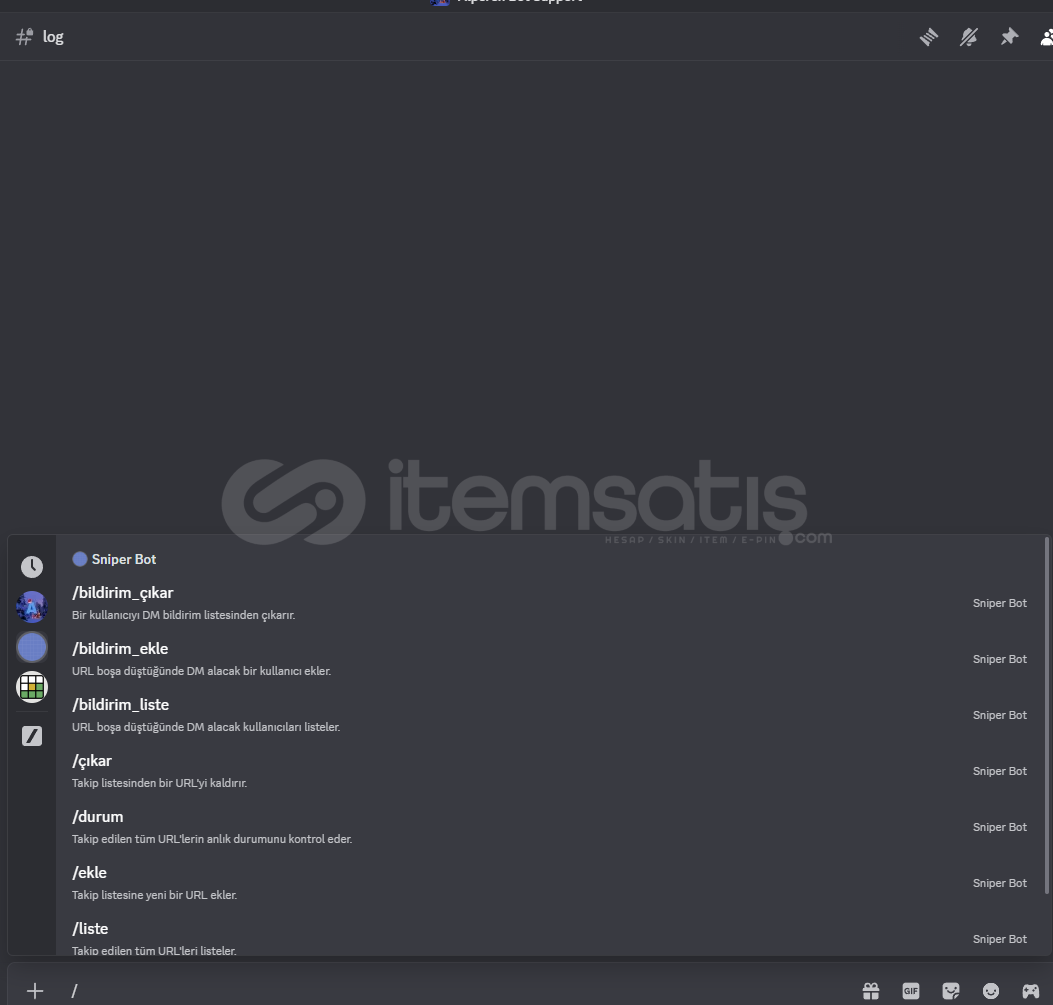
Task: Click description 'URL boşa düştüğünde DM alacak bir kullanıcı ekler.'
Action: [201, 671]
